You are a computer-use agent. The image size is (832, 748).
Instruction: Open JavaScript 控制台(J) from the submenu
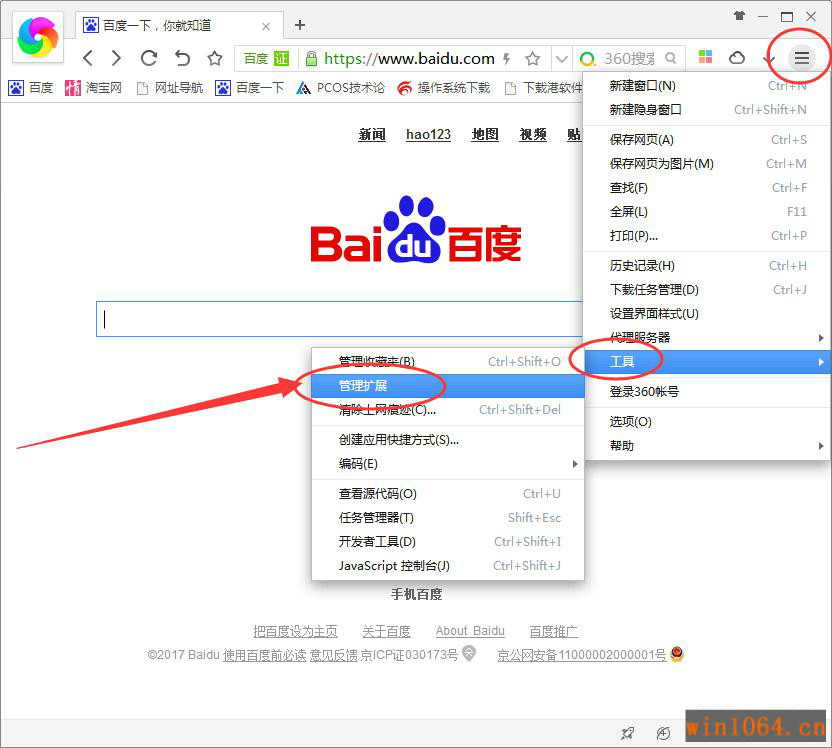[x=448, y=566]
